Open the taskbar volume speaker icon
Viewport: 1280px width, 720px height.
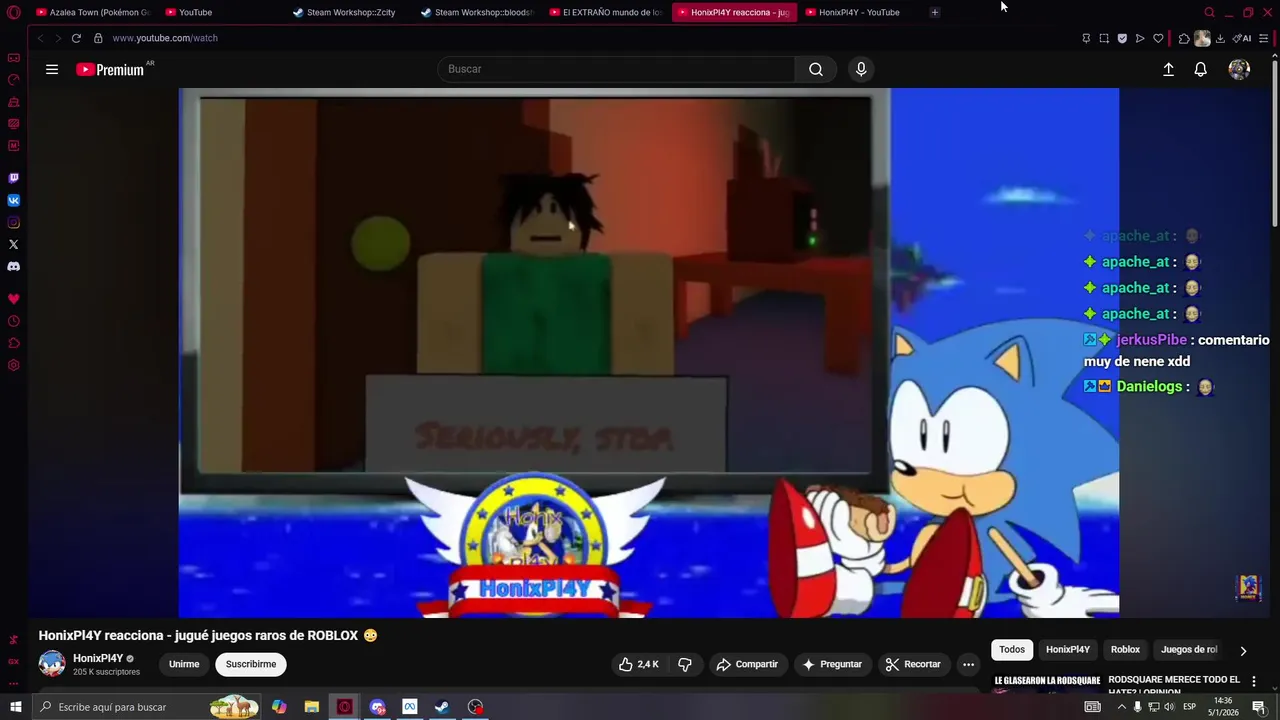(1169, 707)
